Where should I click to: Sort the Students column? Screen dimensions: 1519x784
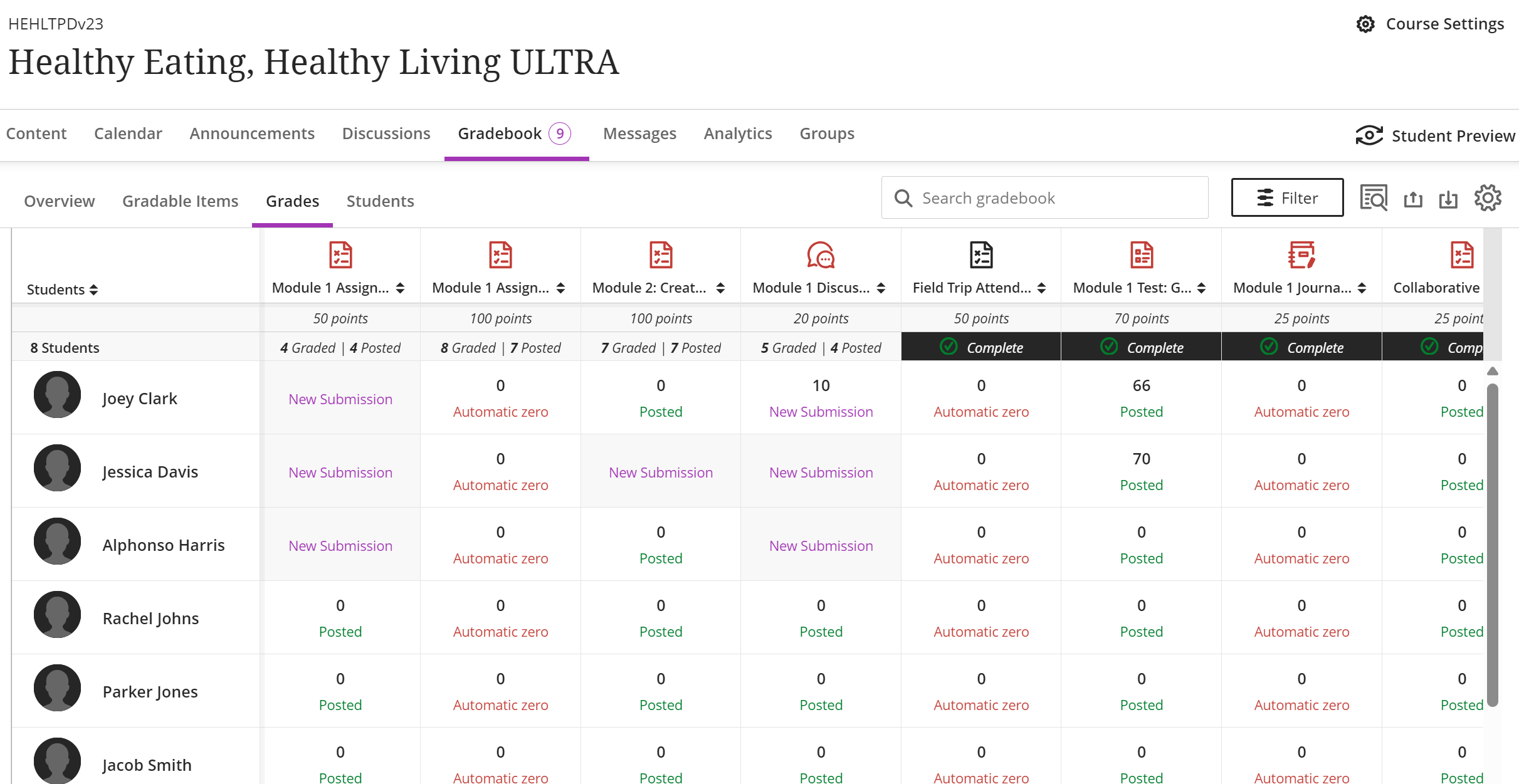93,290
